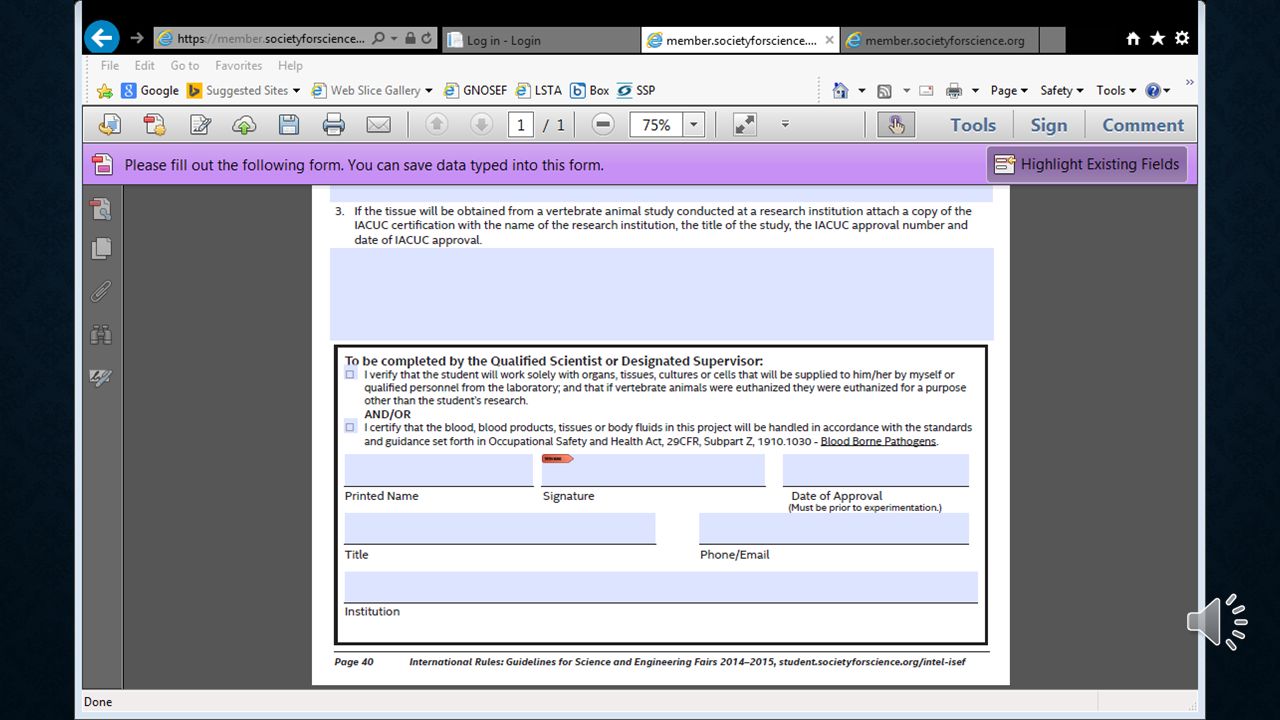Open the GNOSEF favorites link
Screen dimensions: 1280x720
coord(476,90)
